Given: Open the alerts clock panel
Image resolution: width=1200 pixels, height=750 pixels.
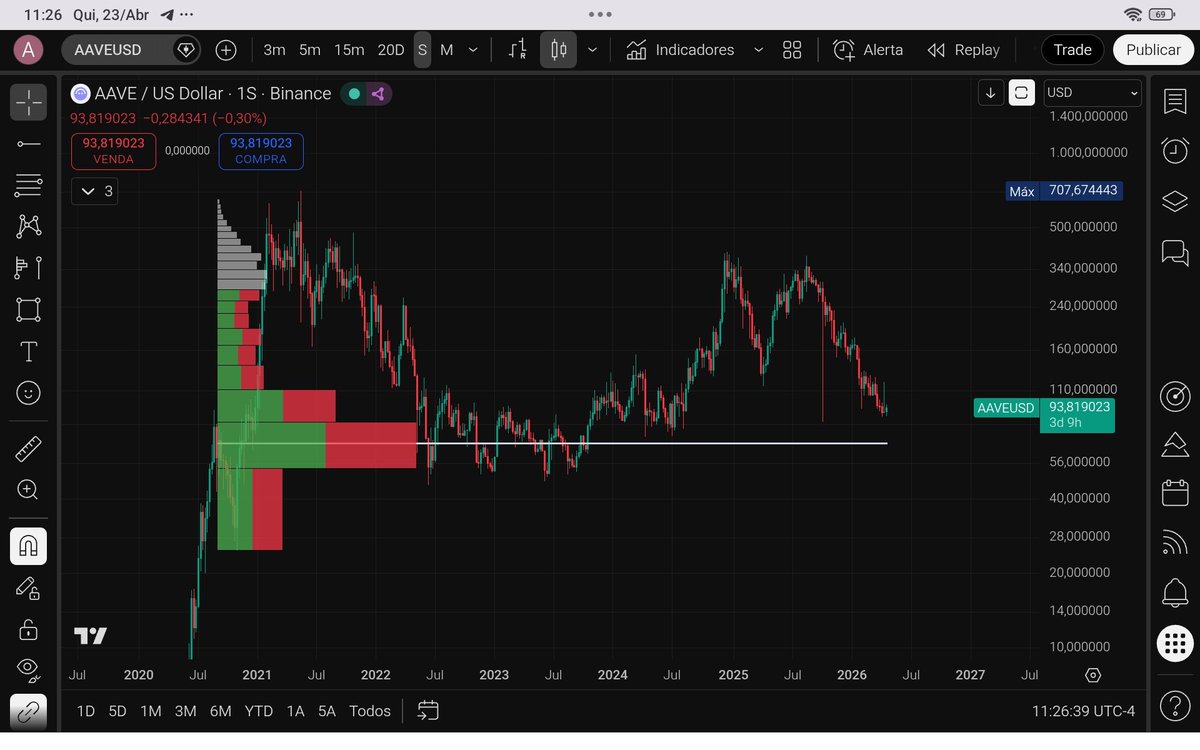Looking at the screenshot, I should pyautogui.click(x=1175, y=150).
